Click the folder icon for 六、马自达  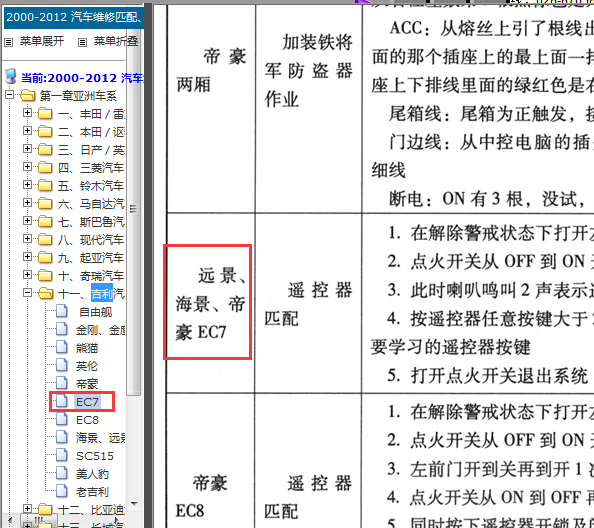[x=45, y=203]
